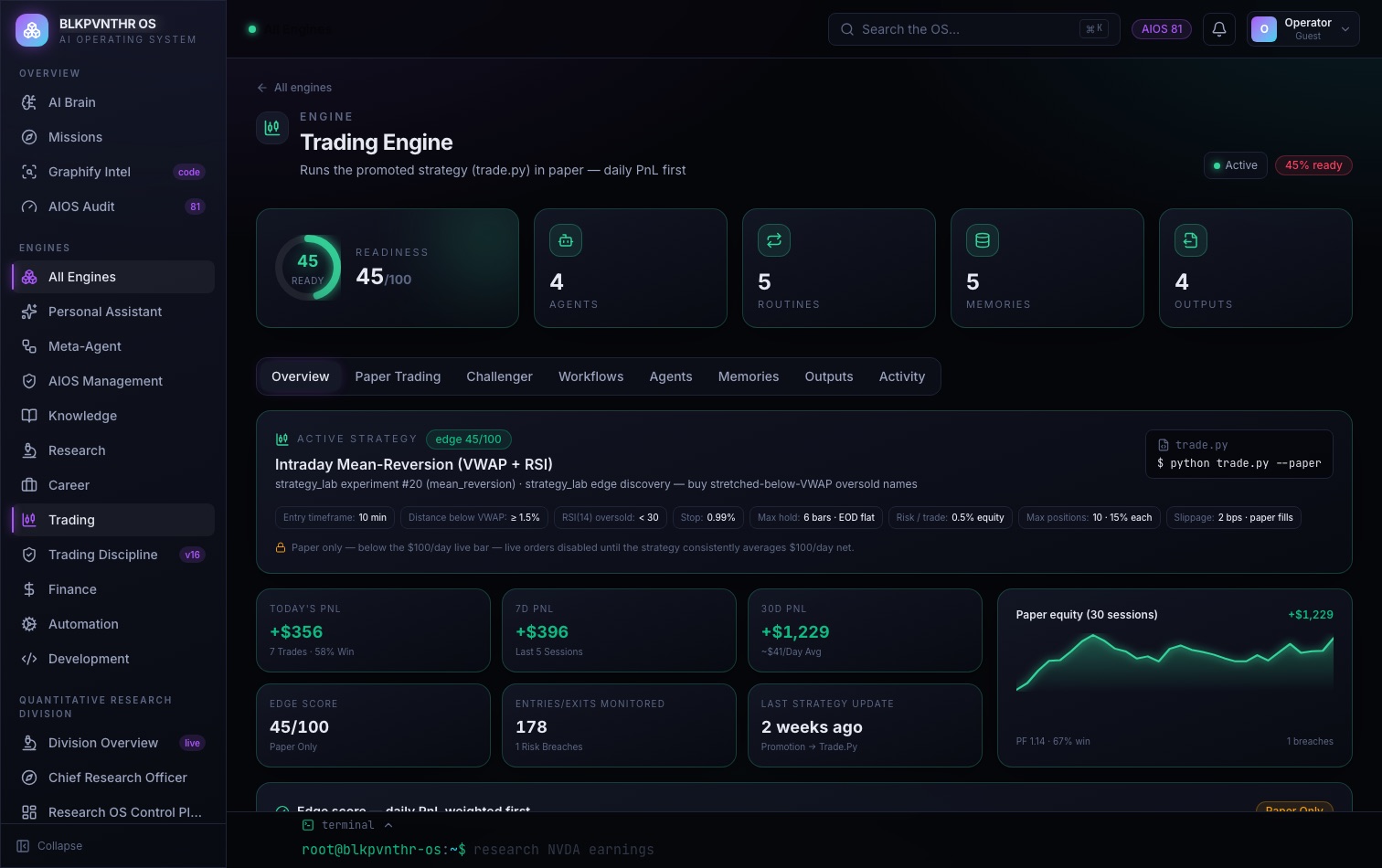
Task: Open AIOS Audit gauge item
Action: pyautogui.click(x=113, y=206)
